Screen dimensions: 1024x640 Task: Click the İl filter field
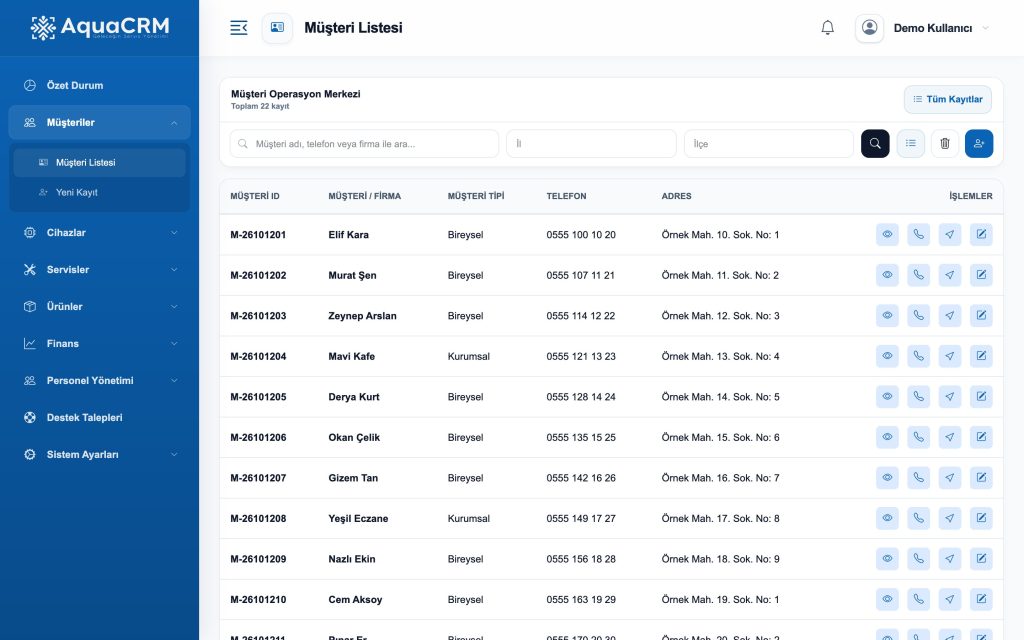(x=591, y=144)
